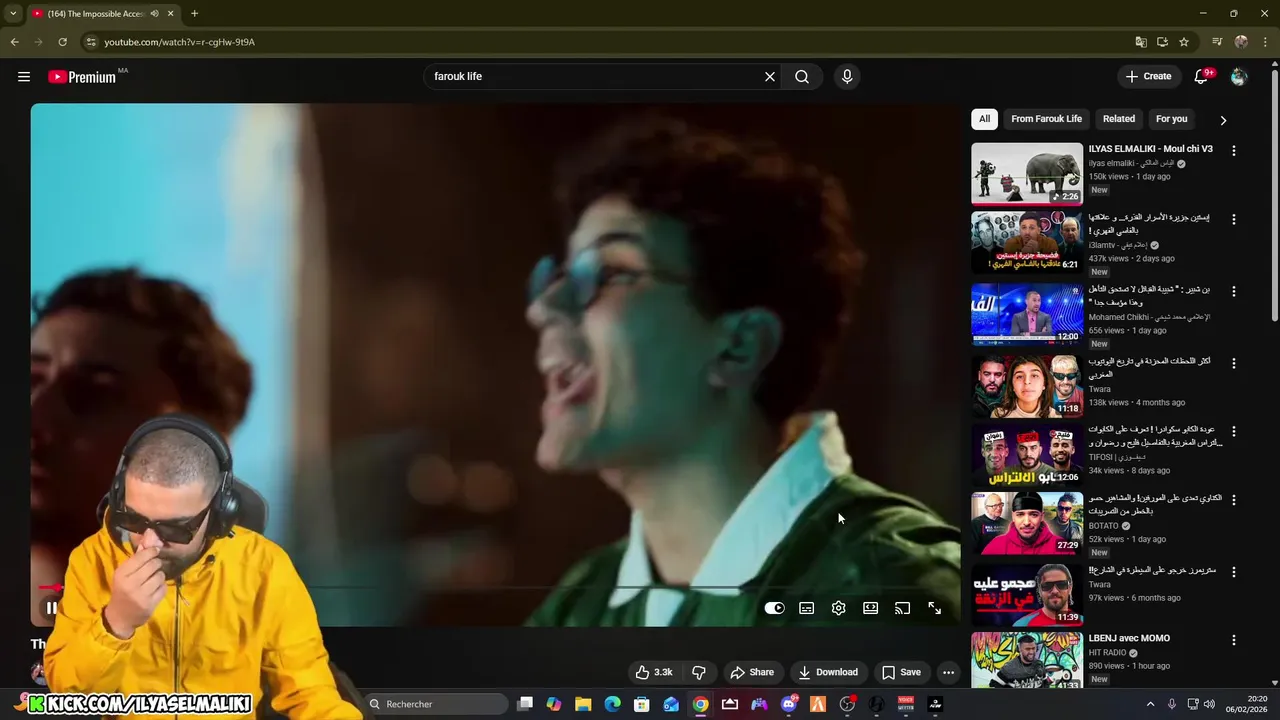Open Chrome translate page icon

pos(1141,42)
